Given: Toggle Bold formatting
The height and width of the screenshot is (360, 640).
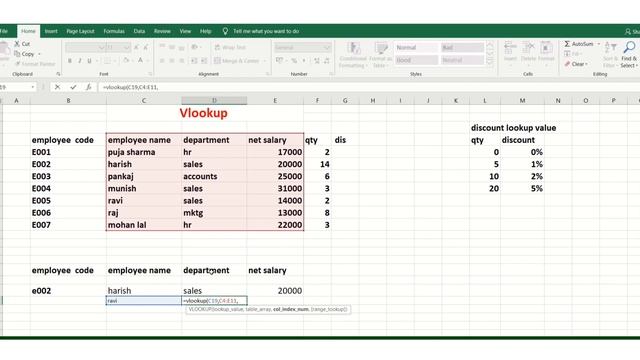Looking at the screenshot, I should [70, 61].
